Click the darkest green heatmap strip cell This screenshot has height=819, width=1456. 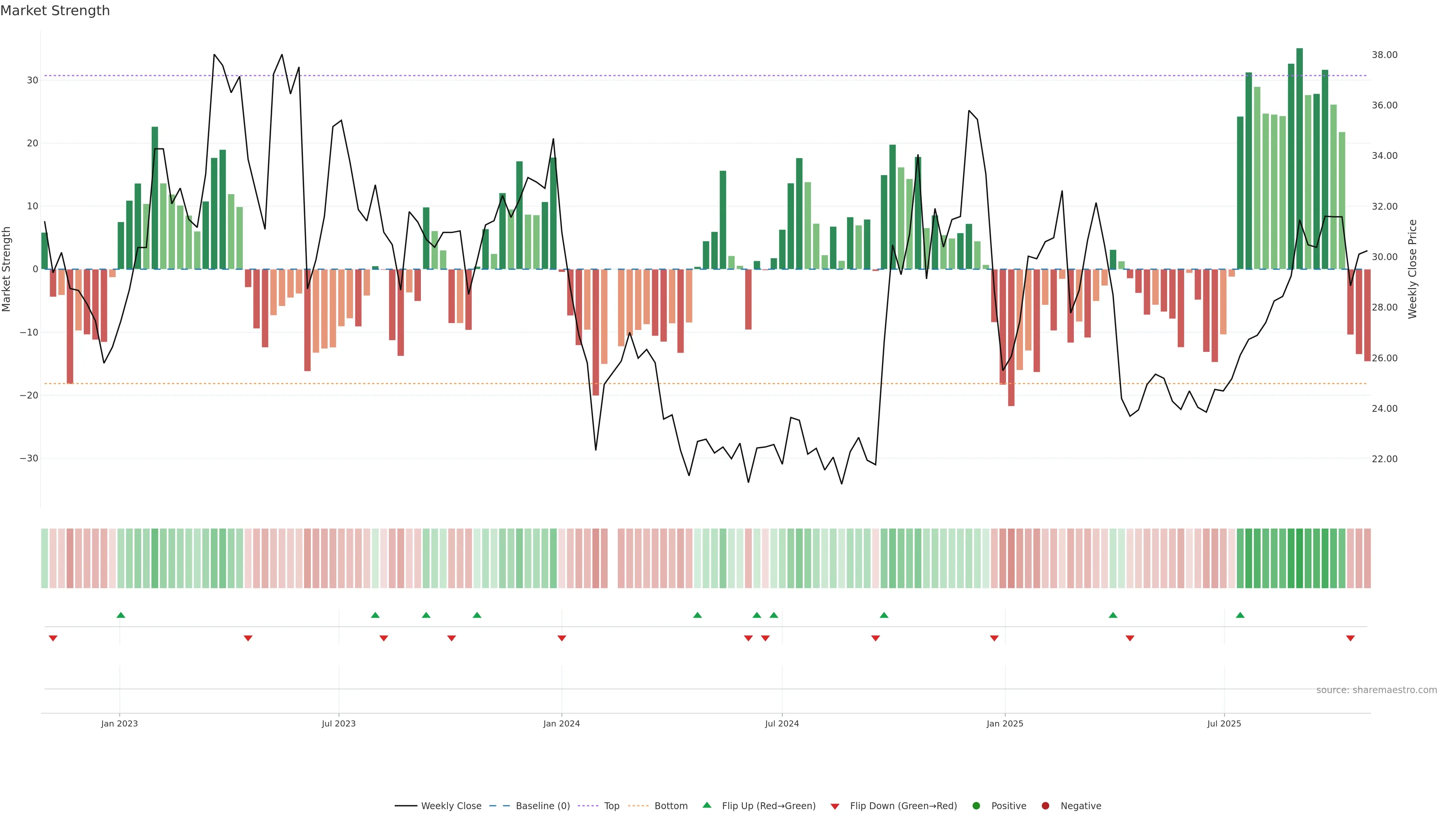point(1299,558)
